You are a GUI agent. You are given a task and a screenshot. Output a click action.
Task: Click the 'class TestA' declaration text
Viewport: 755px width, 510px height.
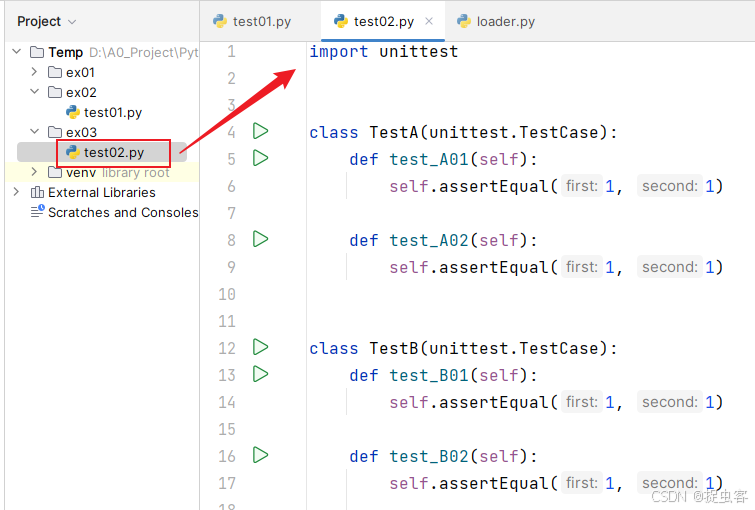pos(463,132)
